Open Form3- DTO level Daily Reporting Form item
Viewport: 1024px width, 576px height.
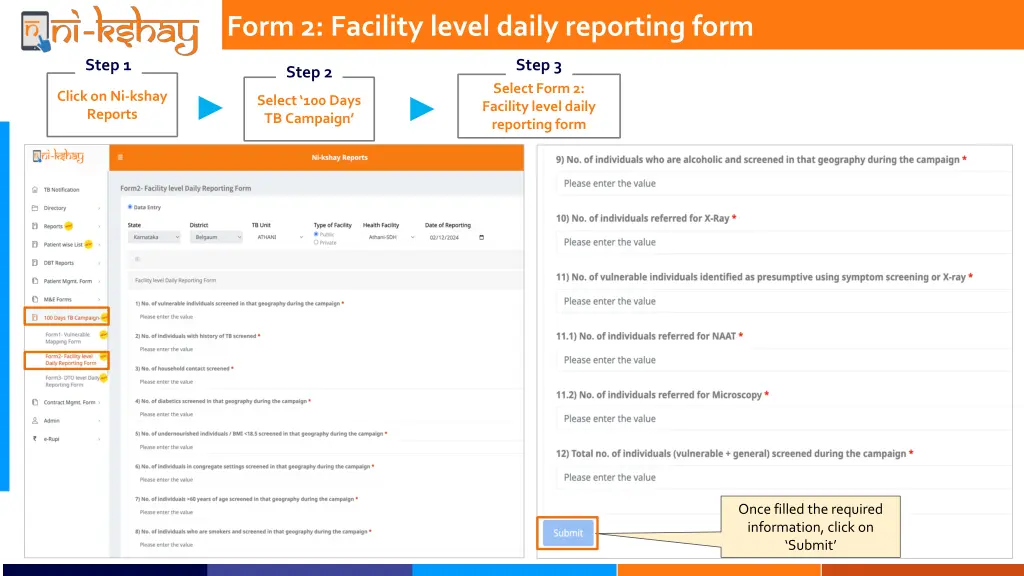tap(72, 381)
